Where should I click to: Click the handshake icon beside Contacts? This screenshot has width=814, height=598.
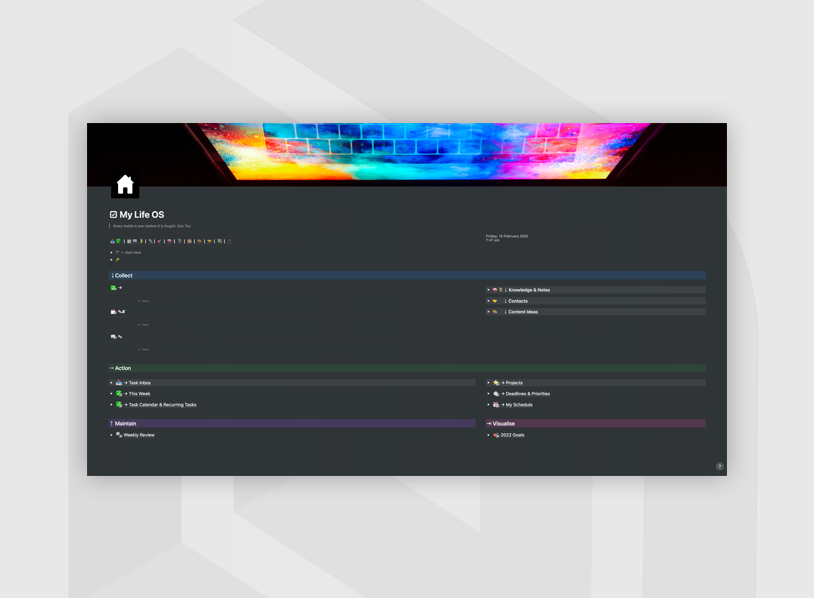point(495,301)
